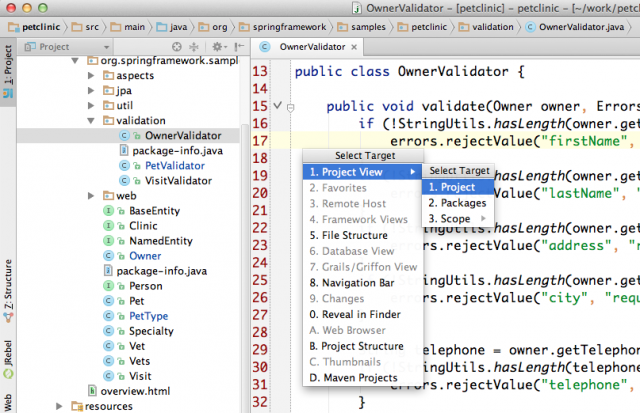The image size is (640, 413).
Task: Collapse the org.springframework.sampl package node
Action: (x=75, y=61)
